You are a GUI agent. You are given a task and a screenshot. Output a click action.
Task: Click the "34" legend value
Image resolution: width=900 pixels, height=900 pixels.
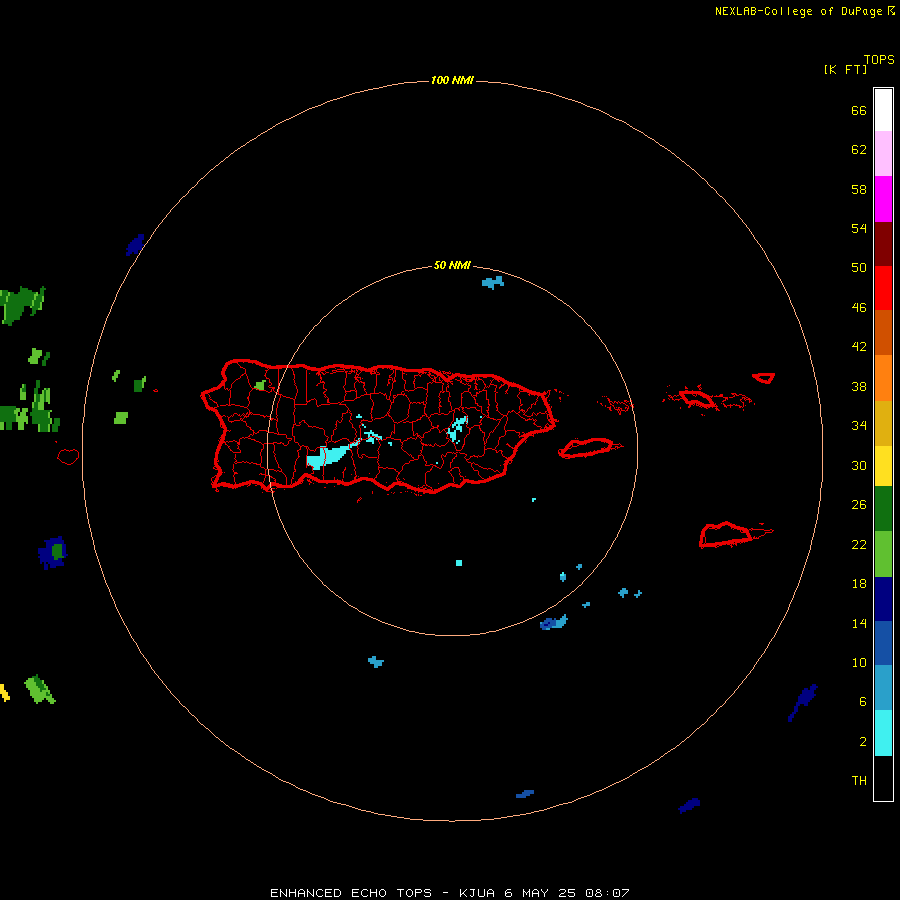(859, 425)
